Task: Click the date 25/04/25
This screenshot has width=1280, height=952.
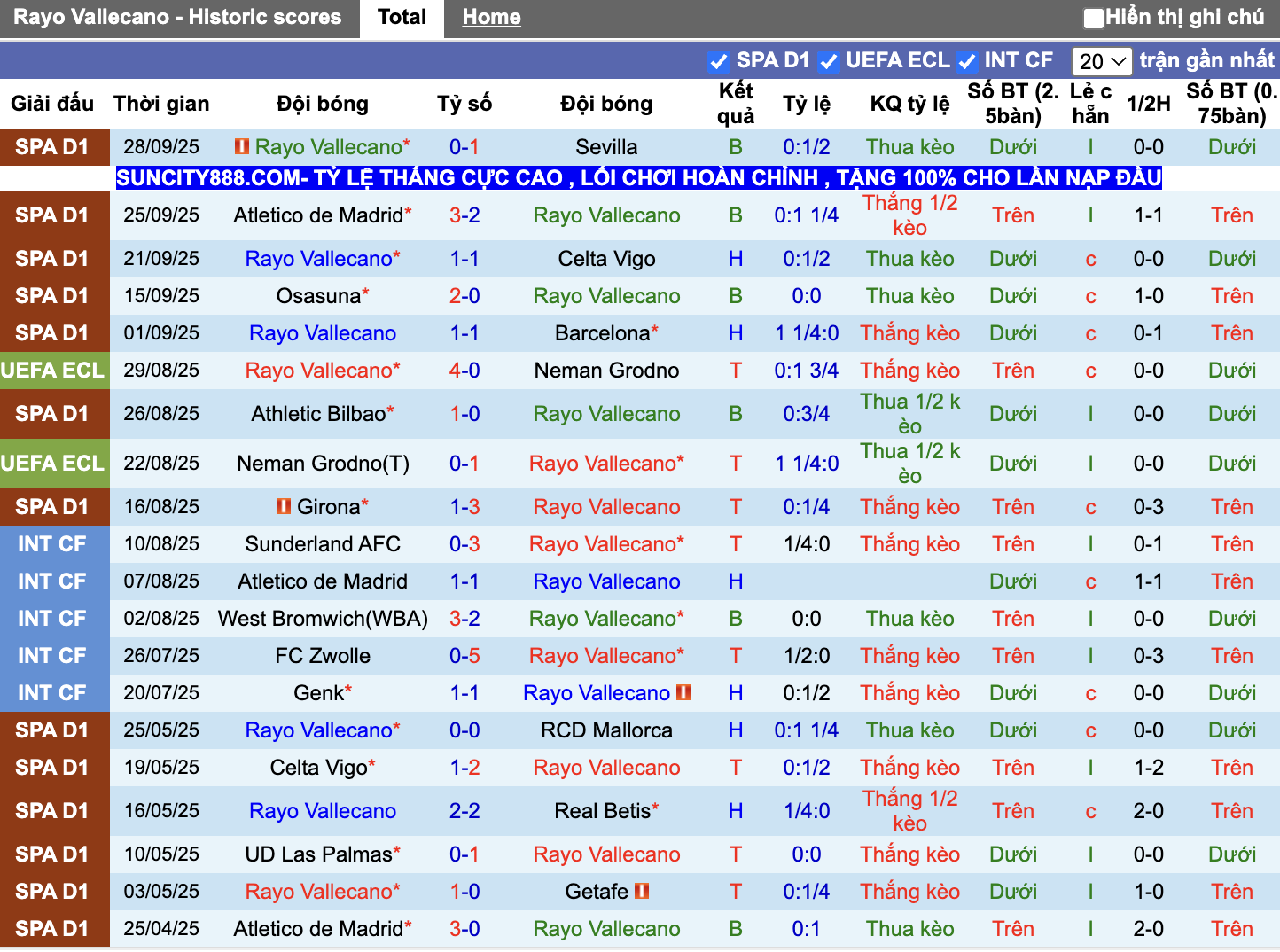Action: click(x=161, y=929)
